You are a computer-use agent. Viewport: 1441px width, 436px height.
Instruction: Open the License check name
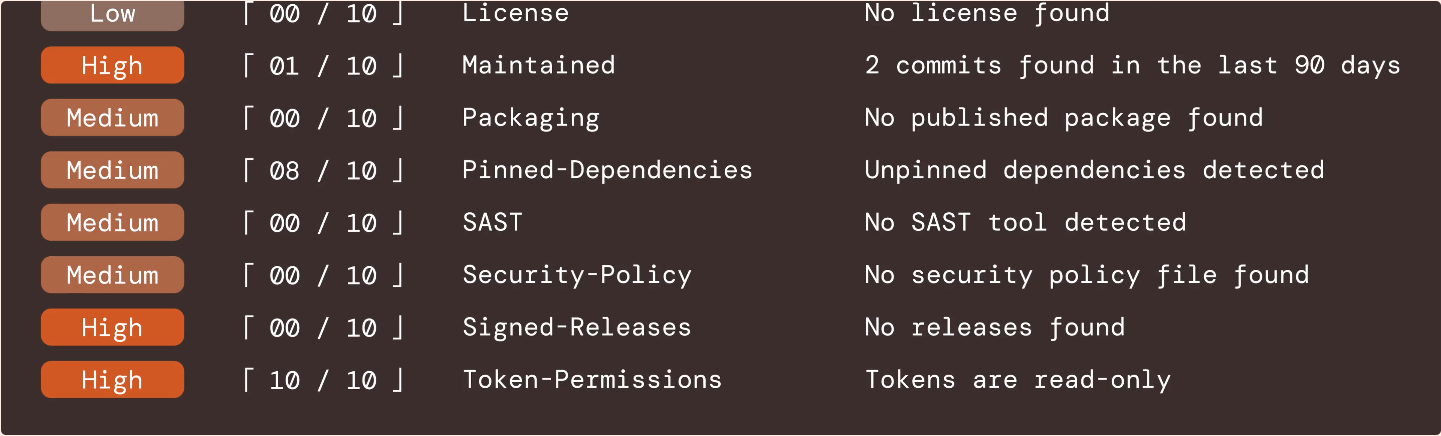pyautogui.click(x=515, y=14)
